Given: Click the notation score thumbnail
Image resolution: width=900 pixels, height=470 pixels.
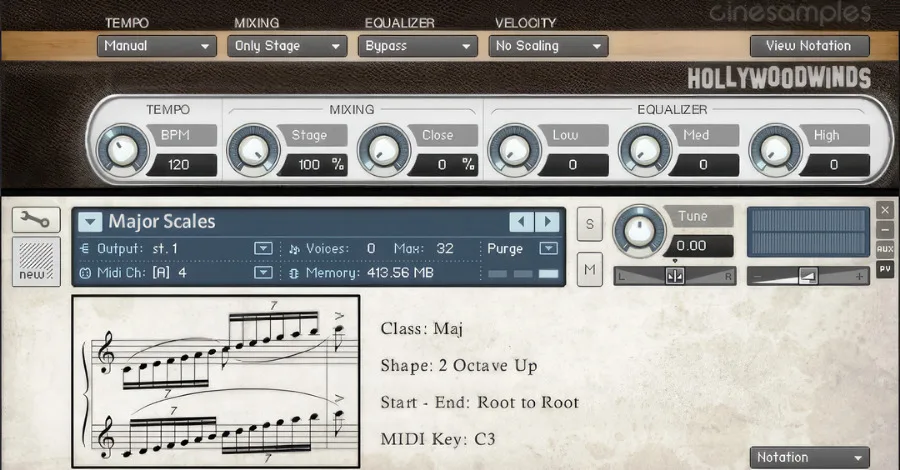Looking at the screenshot, I should tap(216, 382).
